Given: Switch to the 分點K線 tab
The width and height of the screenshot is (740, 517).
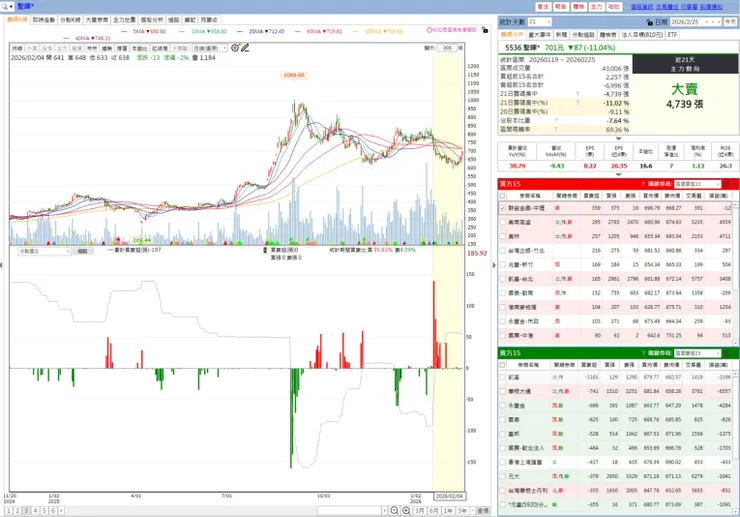Looking at the screenshot, I should (70, 20).
